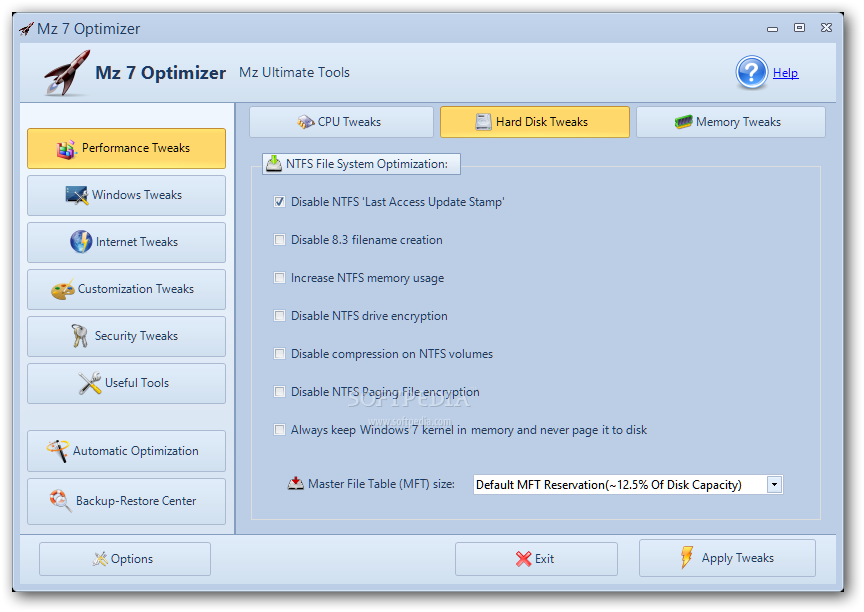Click the small rocket icon in the title bar
Image resolution: width=864 pixels, height=612 pixels.
coord(26,29)
